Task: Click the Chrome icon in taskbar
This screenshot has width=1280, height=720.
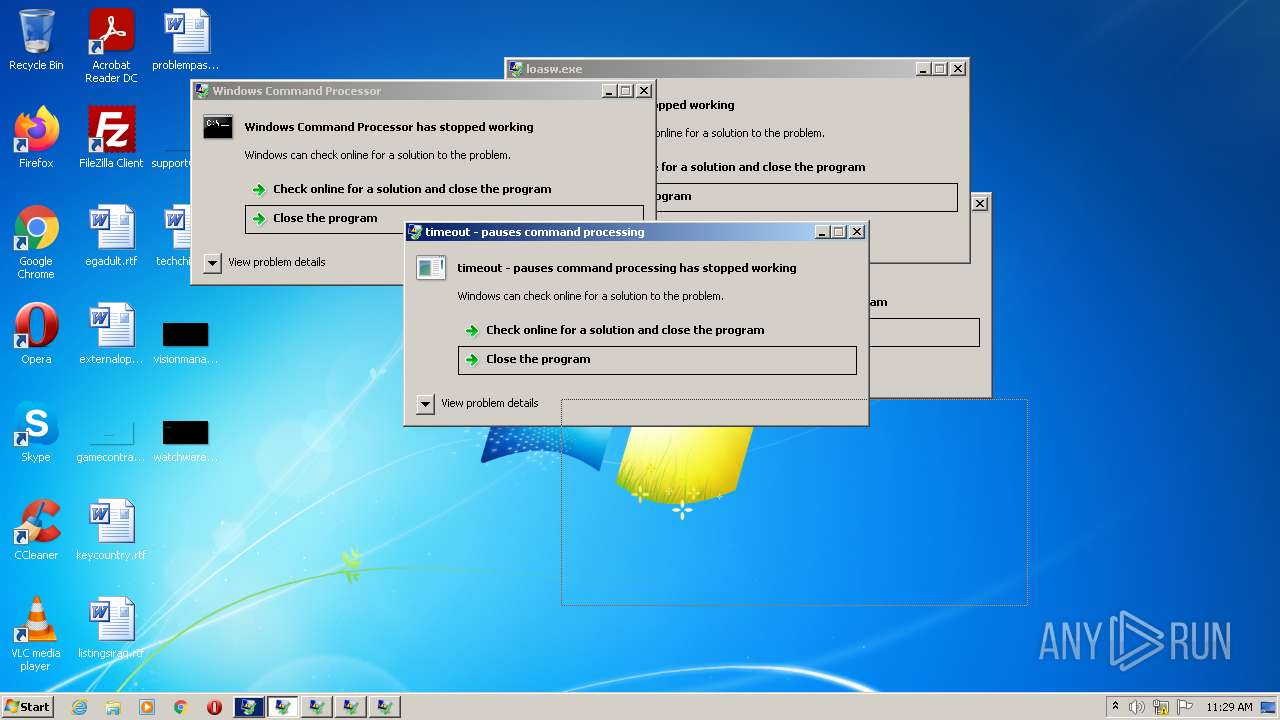Action: (181, 707)
